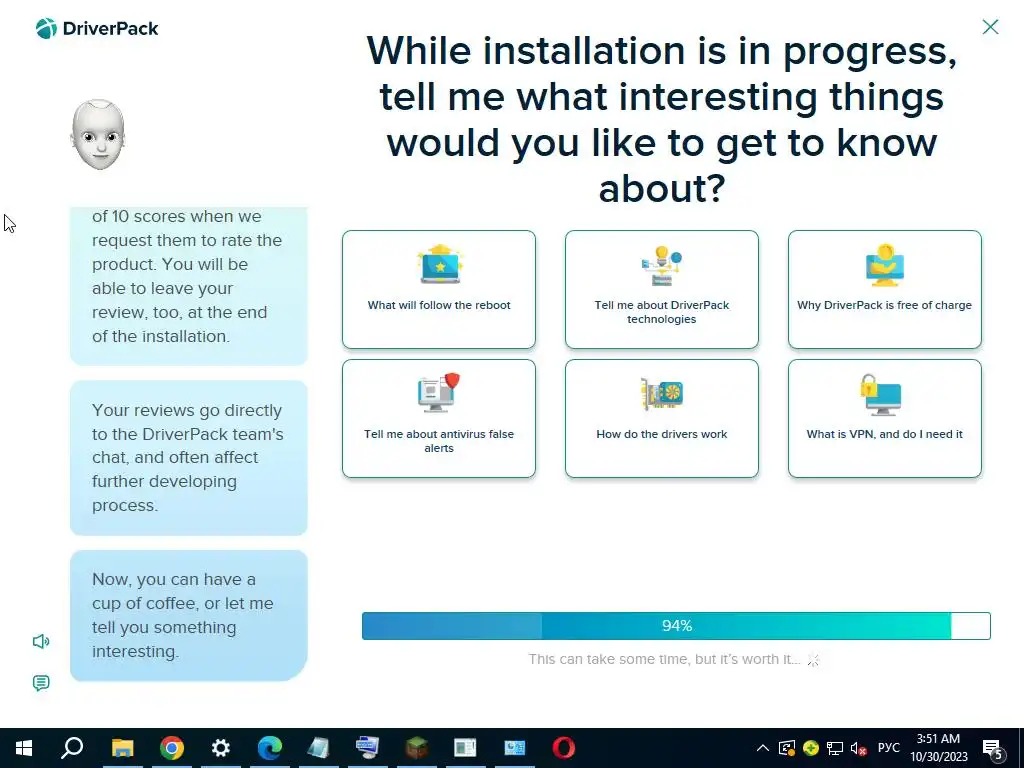Viewport: 1024px width, 768px height.
Task: Launch Google Chrome from taskbar
Action: click(x=172, y=748)
